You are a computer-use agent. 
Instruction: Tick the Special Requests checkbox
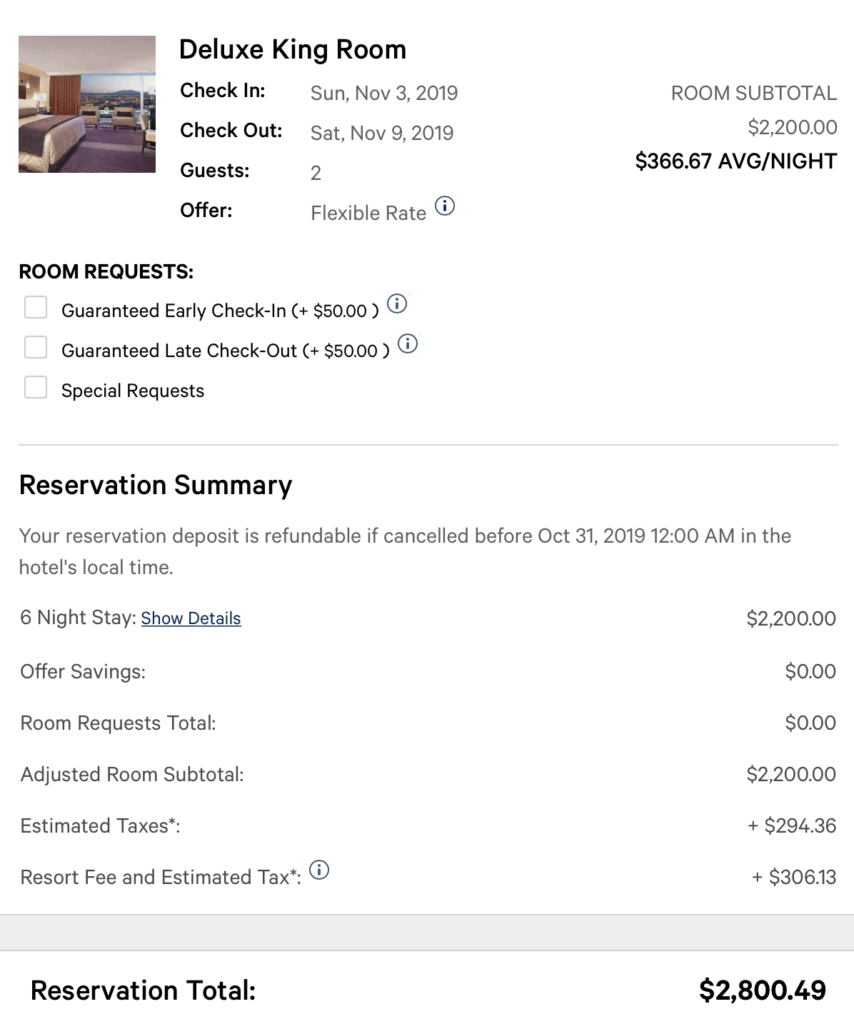35,387
